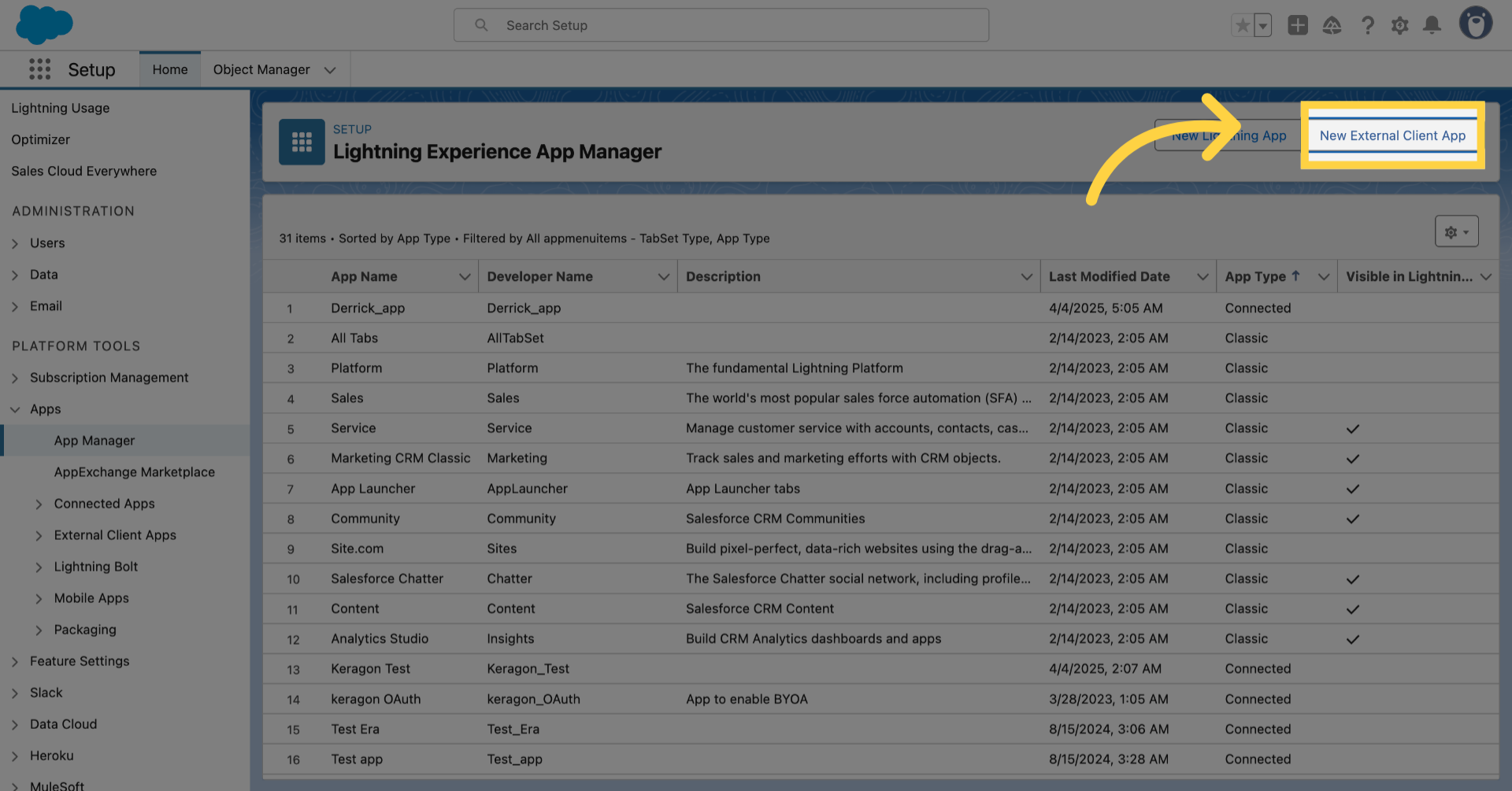Focus the Search Setup field
The image size is (1512, 791).
coord(721,25)
